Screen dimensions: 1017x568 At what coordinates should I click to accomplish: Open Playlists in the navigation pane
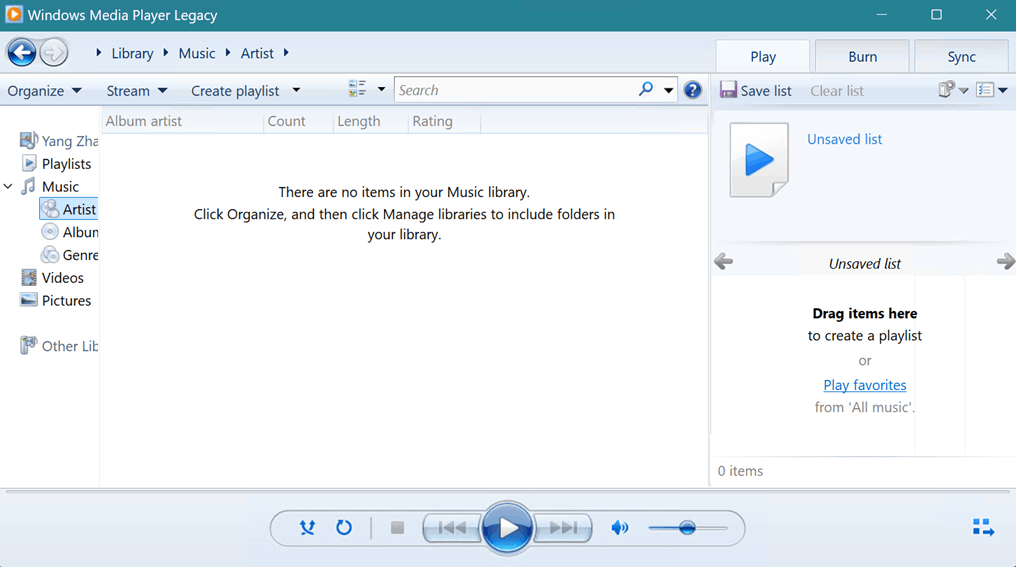pyautogui.click(x=56, y=163)
